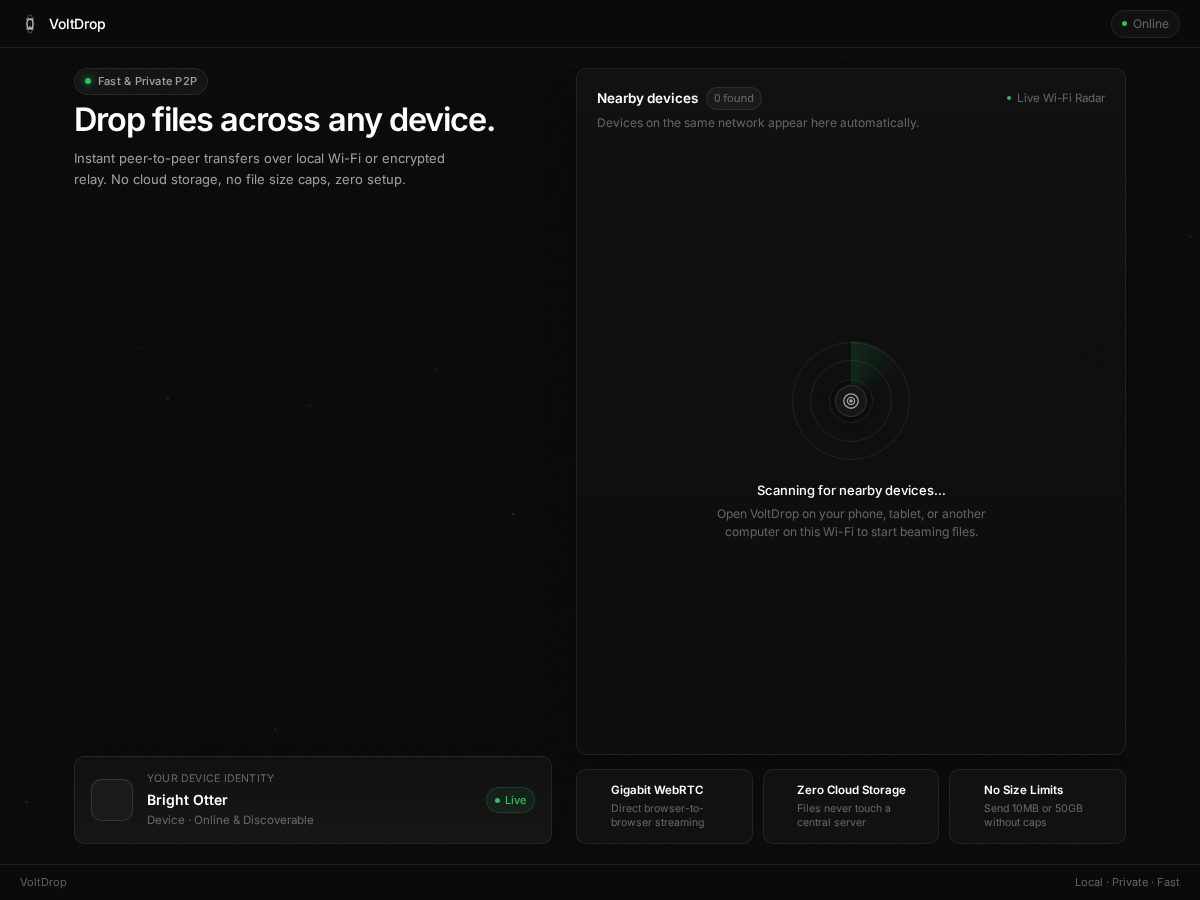Click the Bright Otter device avatar
The height and width of the screenshot is (900, 1200).
coord(112,800)
